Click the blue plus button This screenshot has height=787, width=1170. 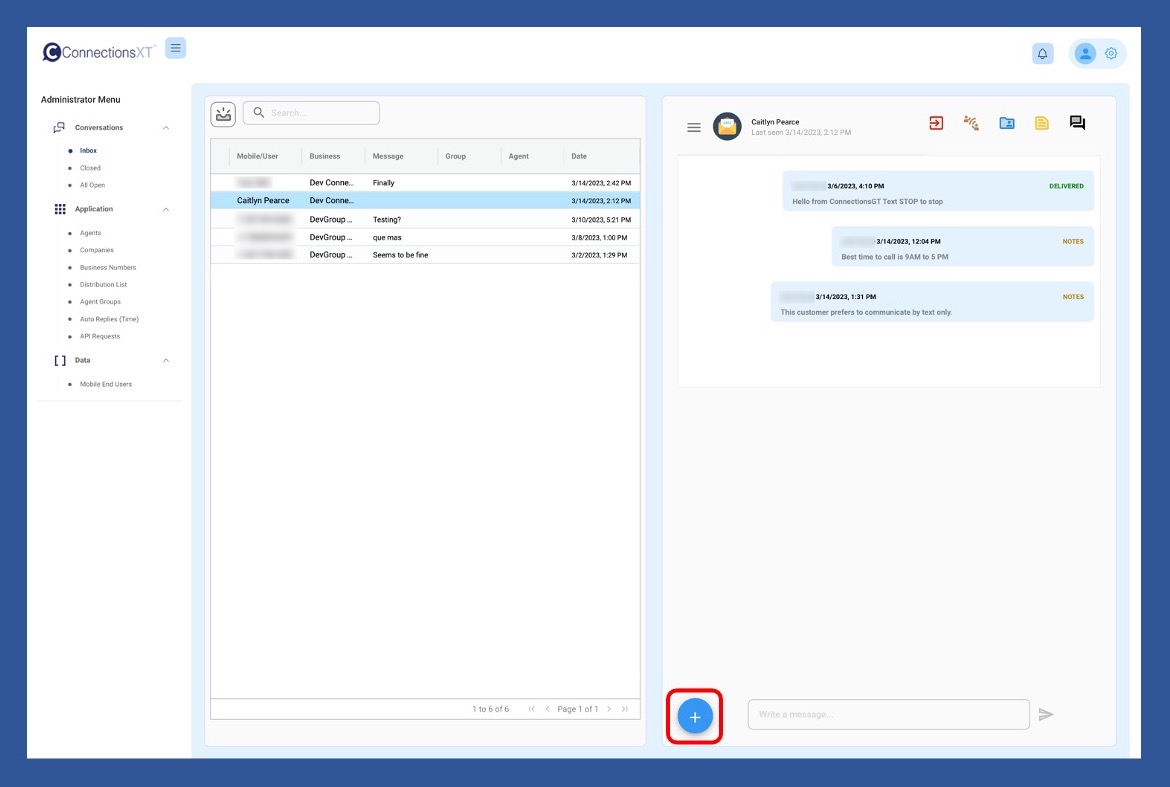[x=695, y=717]
